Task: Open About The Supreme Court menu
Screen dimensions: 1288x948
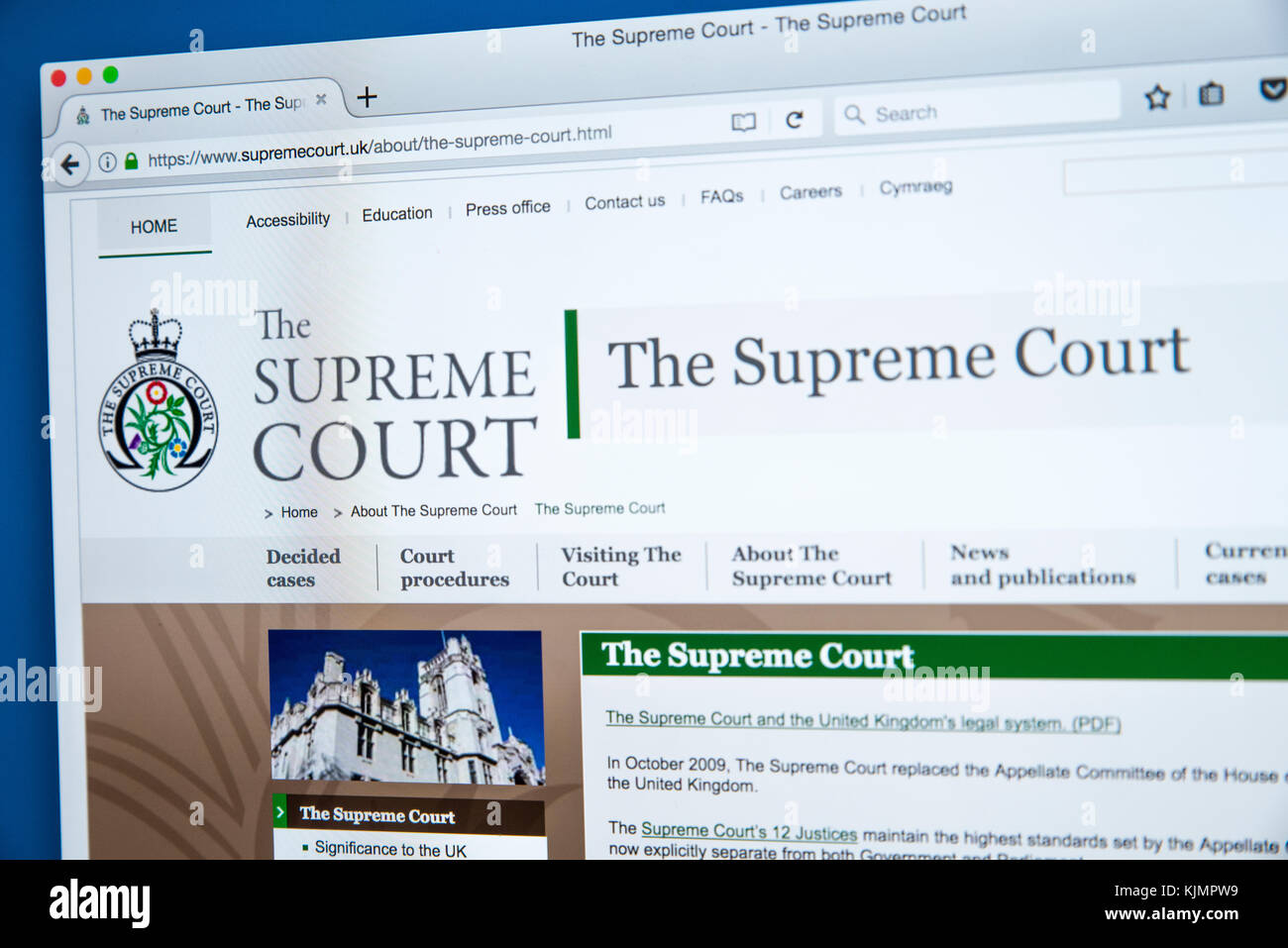Action: tap(811, 566)
